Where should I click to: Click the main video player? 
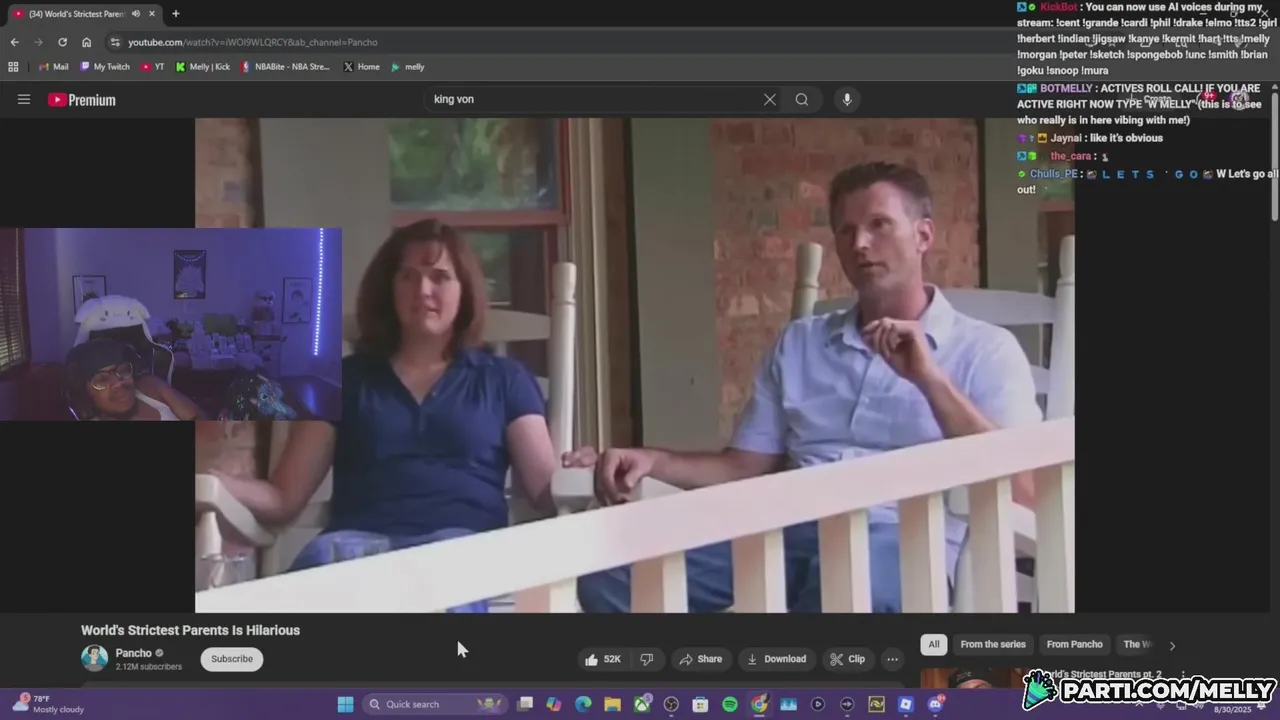634,365
